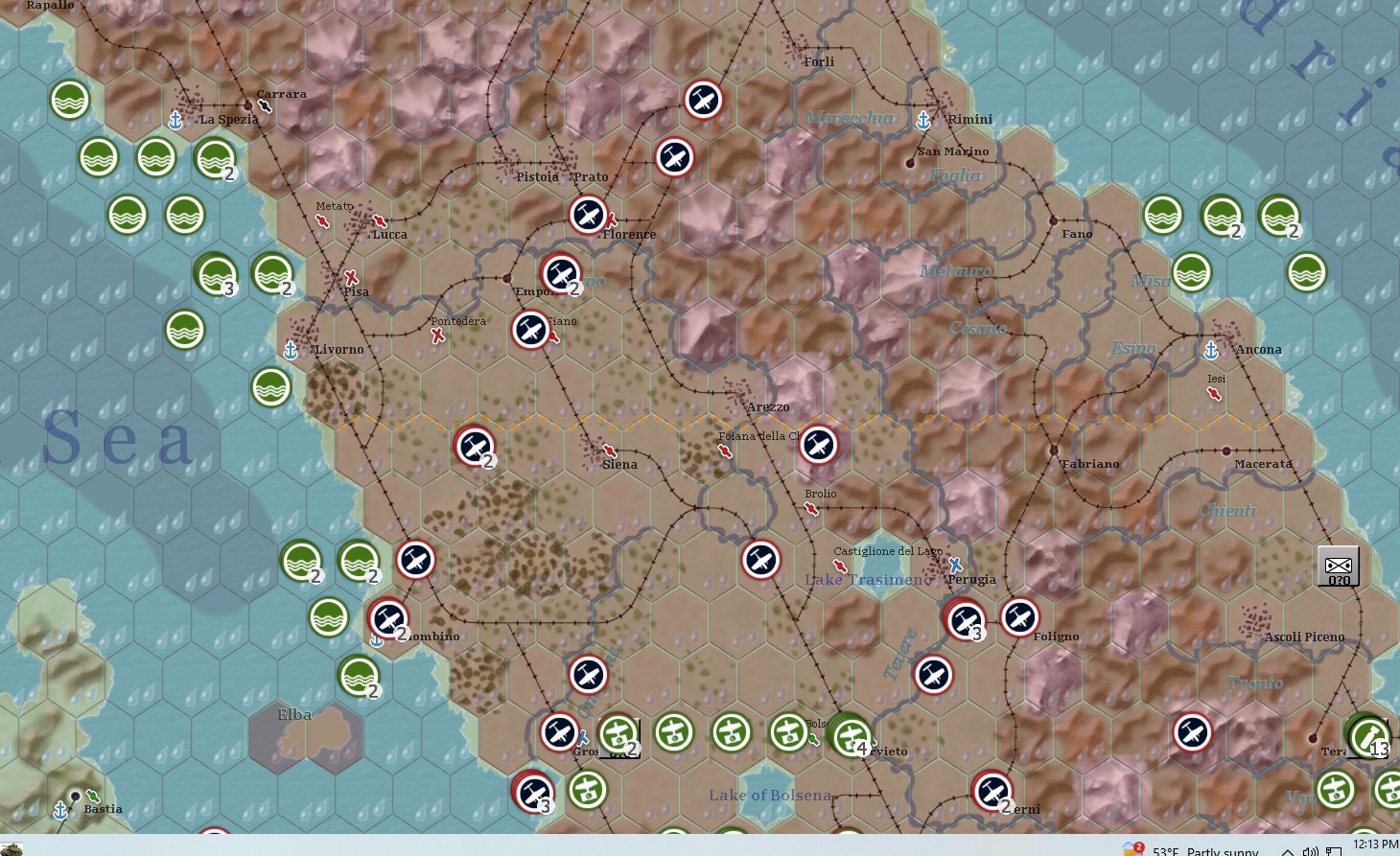Open the weather widget showing 53°F Partly sunny
The image size is (1400, 856).
coord(1202,848)
